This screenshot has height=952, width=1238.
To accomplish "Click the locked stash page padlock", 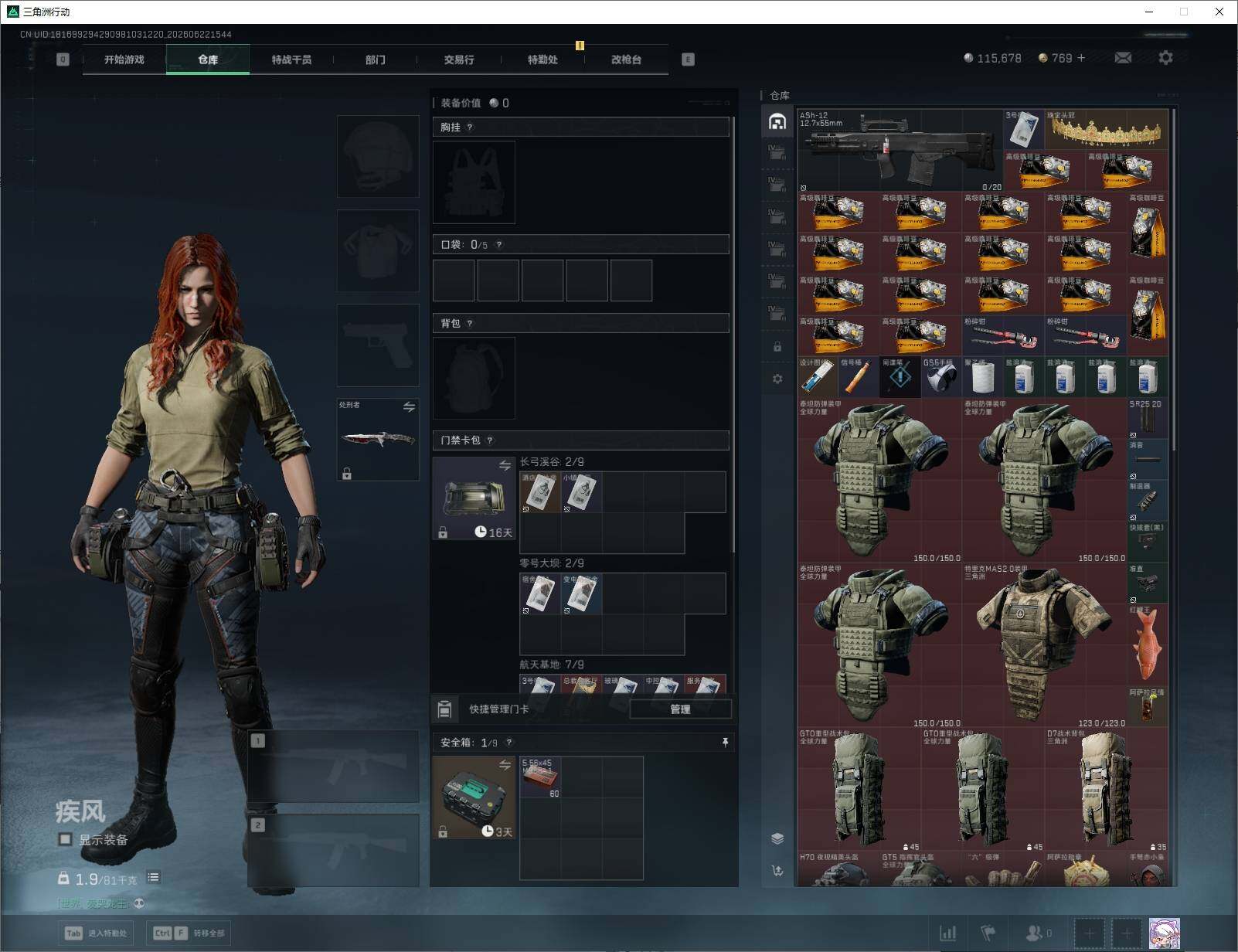I will point(777,347).
